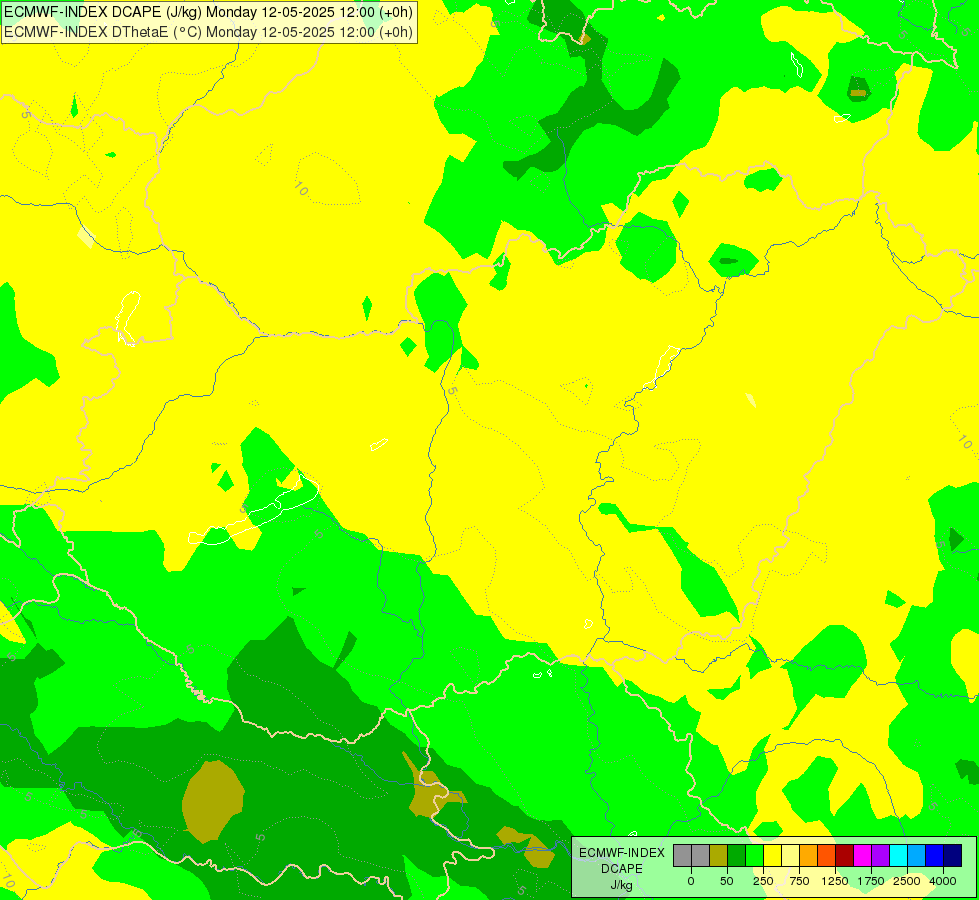
Task: Click the legend tick value '250'
Action: tap(763, 881)
